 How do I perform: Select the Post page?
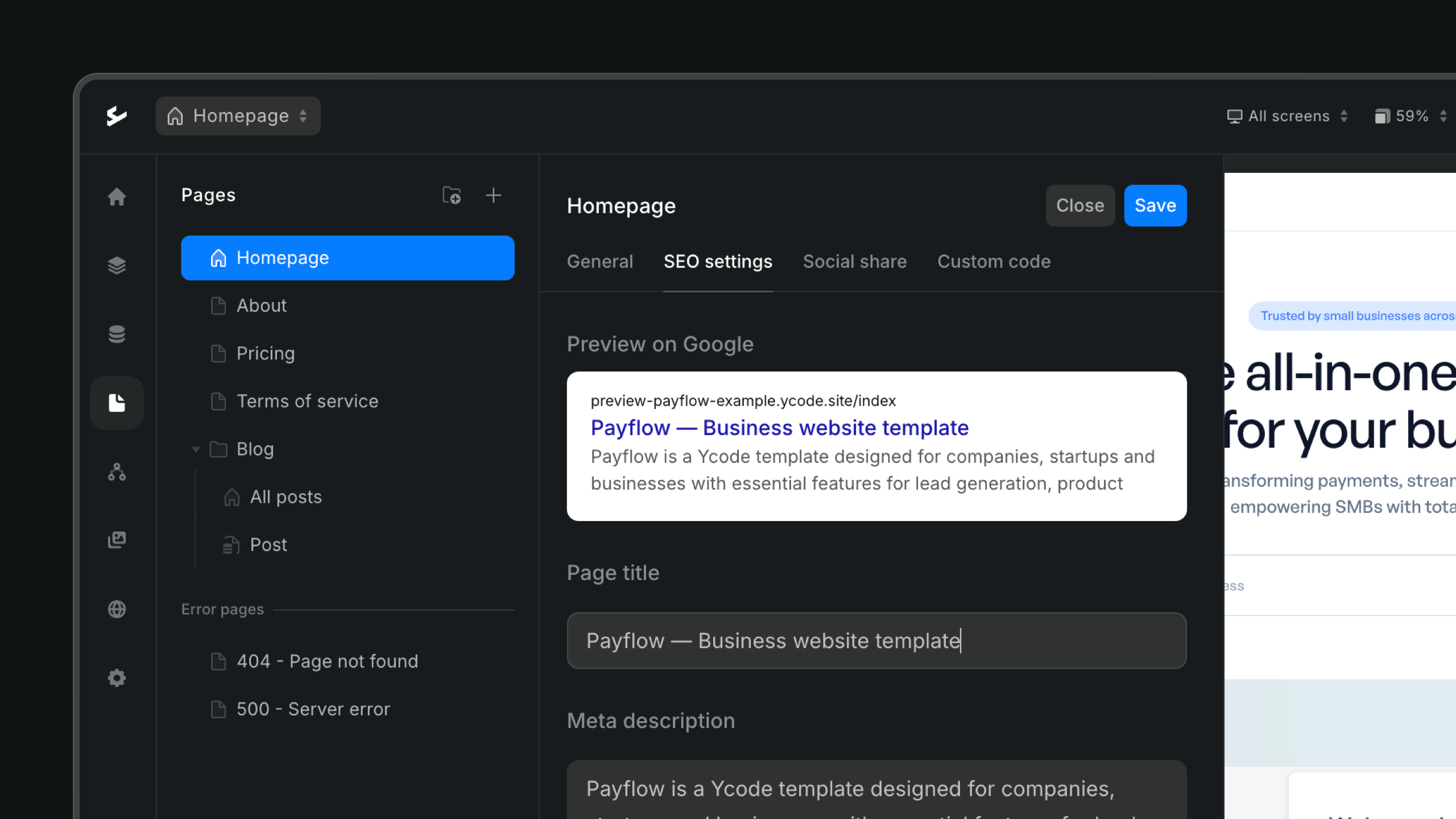tap(348, 545)
